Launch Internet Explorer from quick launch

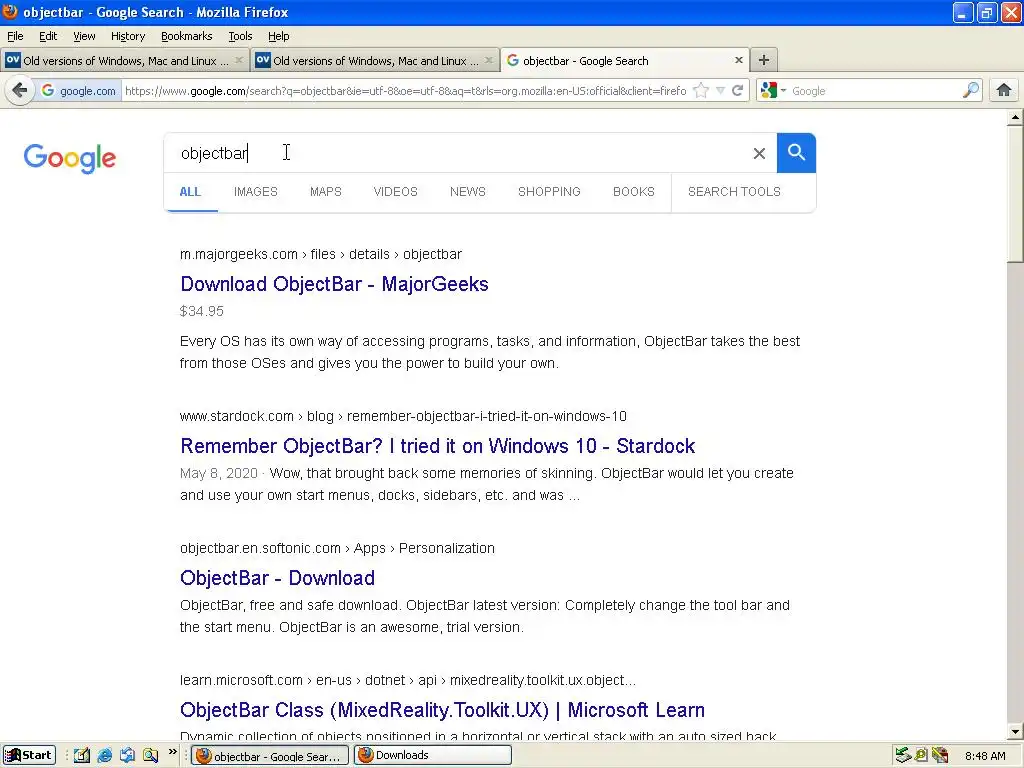104,755
